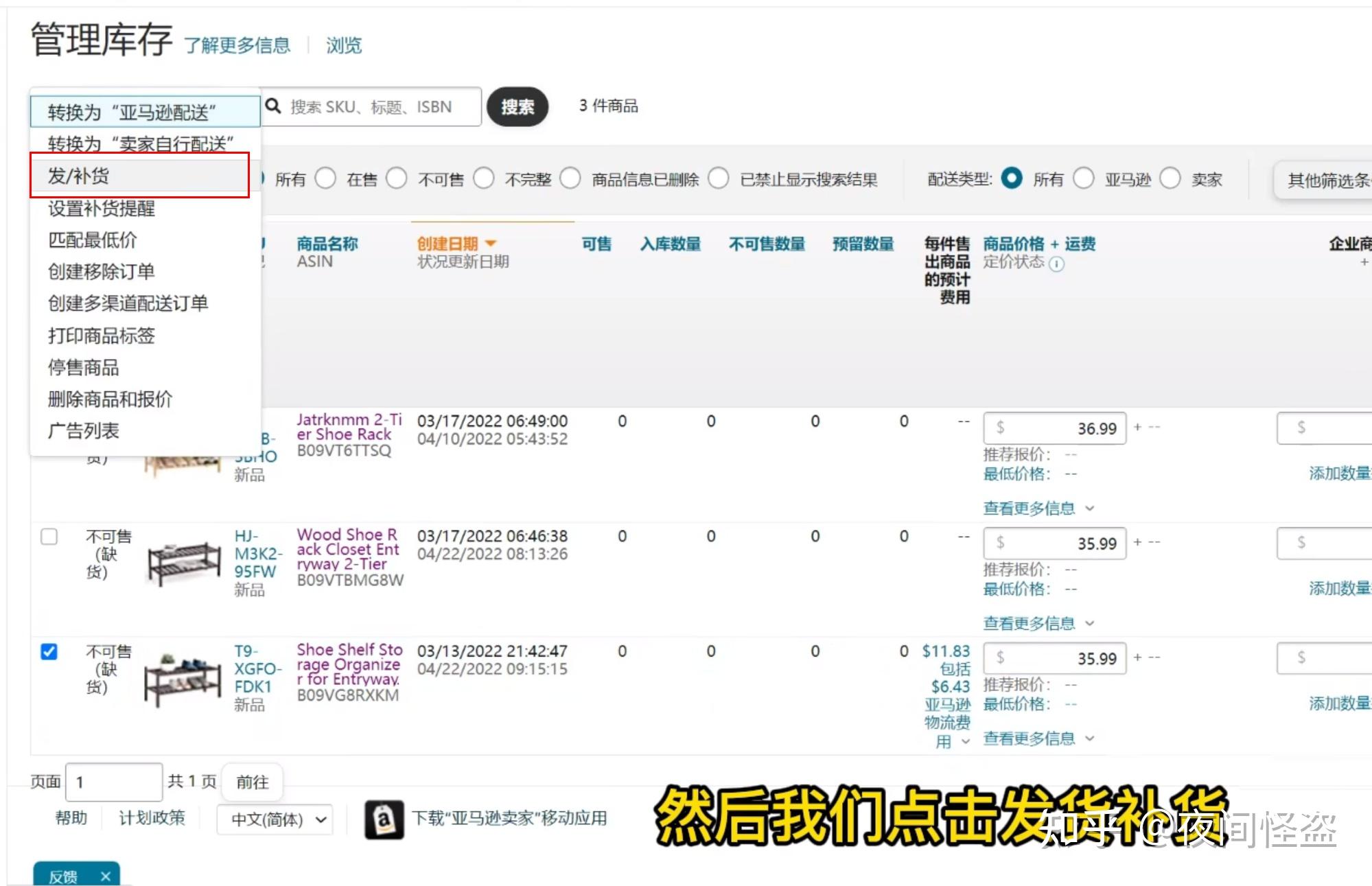Choose 转换为"卖家自行配送" menu option
1372x886 pixels.
click(145, 143)
